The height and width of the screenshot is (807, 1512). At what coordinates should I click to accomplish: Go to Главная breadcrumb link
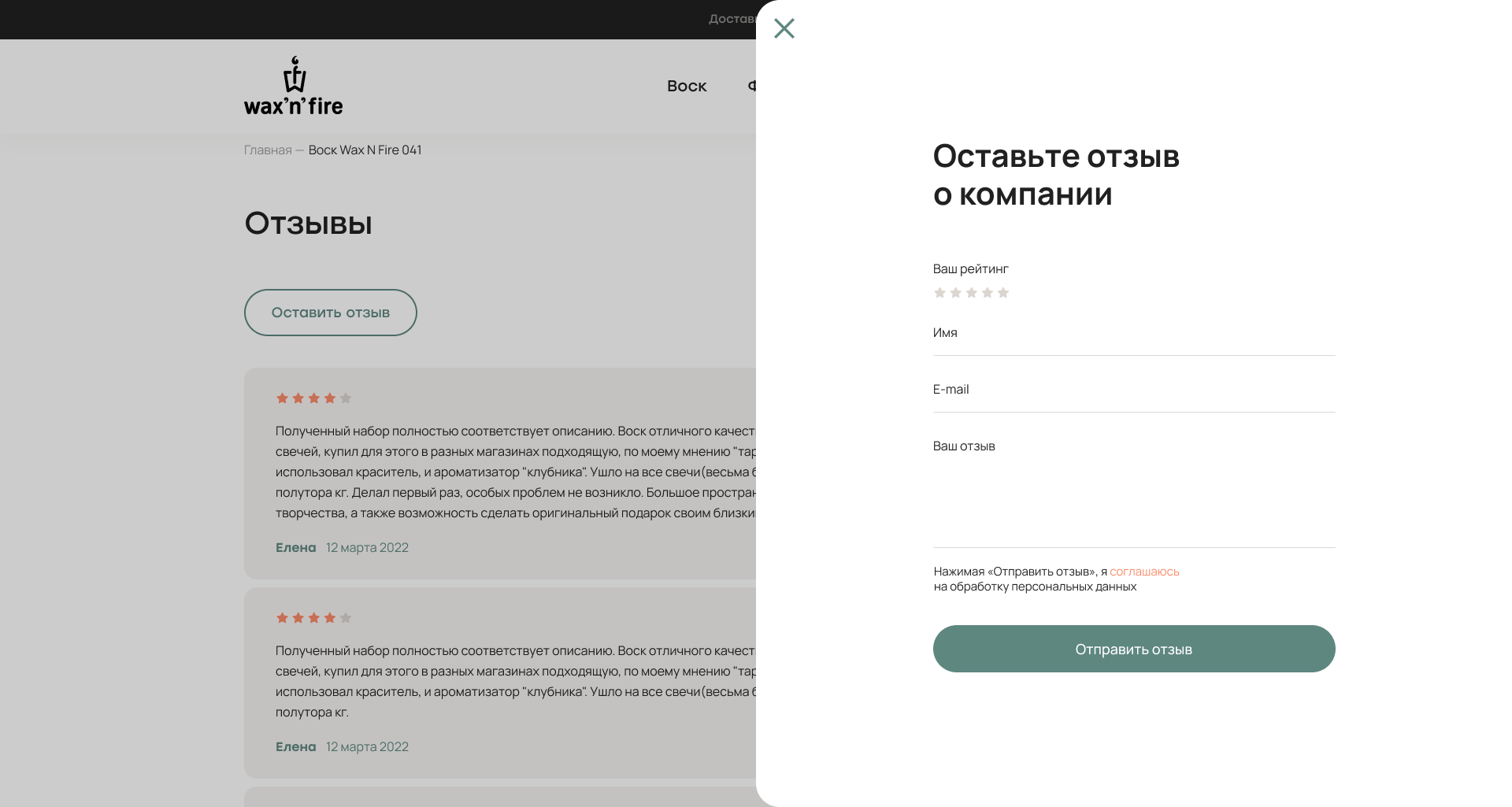pos(268,150)
